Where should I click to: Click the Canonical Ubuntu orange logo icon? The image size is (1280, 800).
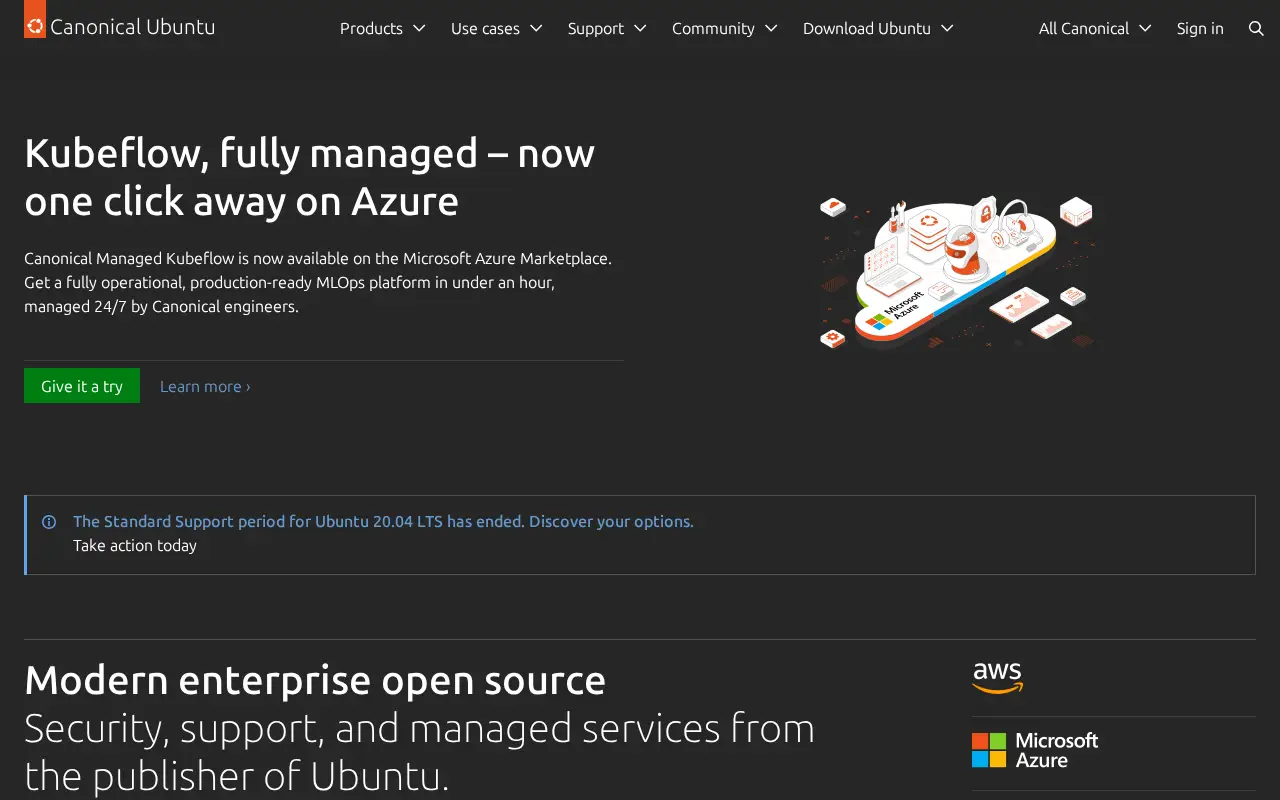pyautogui.click(x=35, y=19)
